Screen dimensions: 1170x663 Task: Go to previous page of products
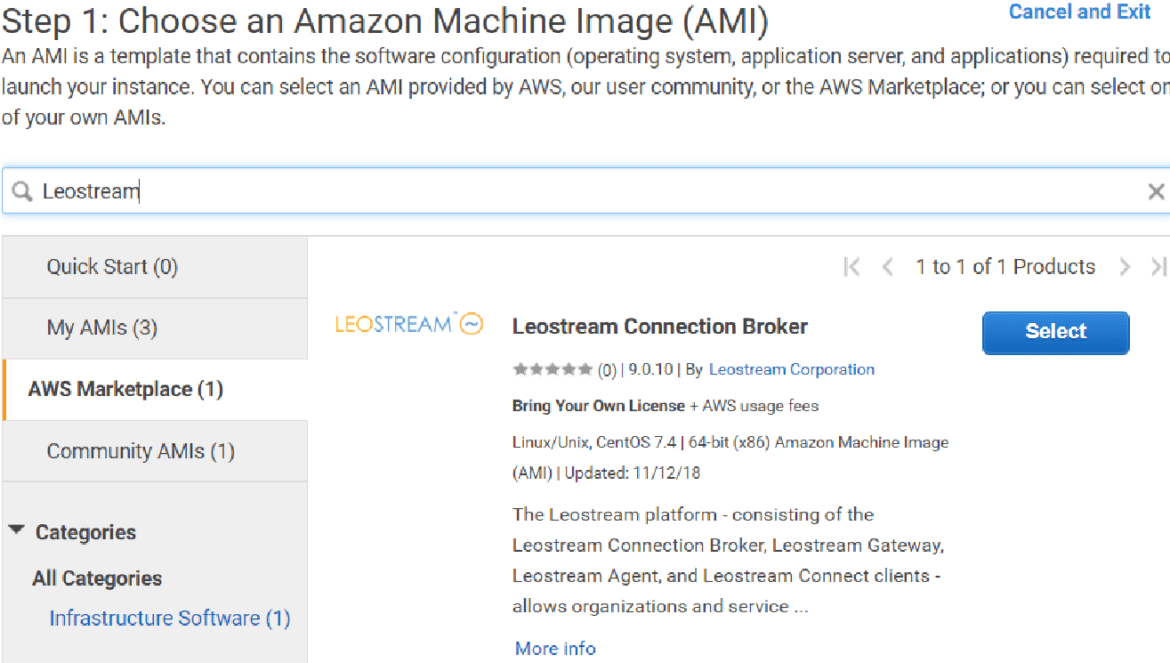pos(887,267)
